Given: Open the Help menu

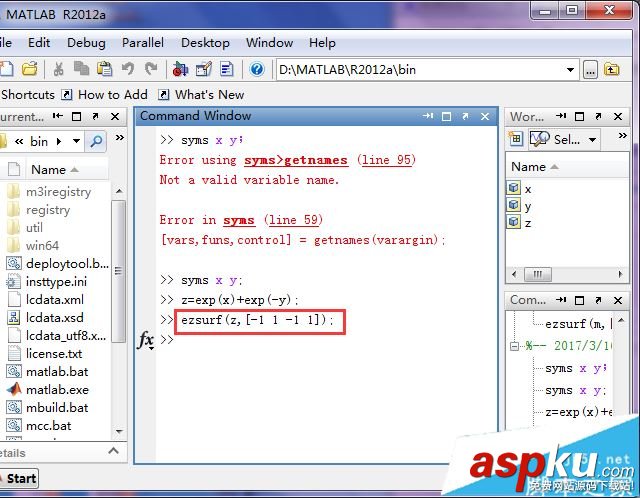Looking at the screenshot, I should [322, 42].
